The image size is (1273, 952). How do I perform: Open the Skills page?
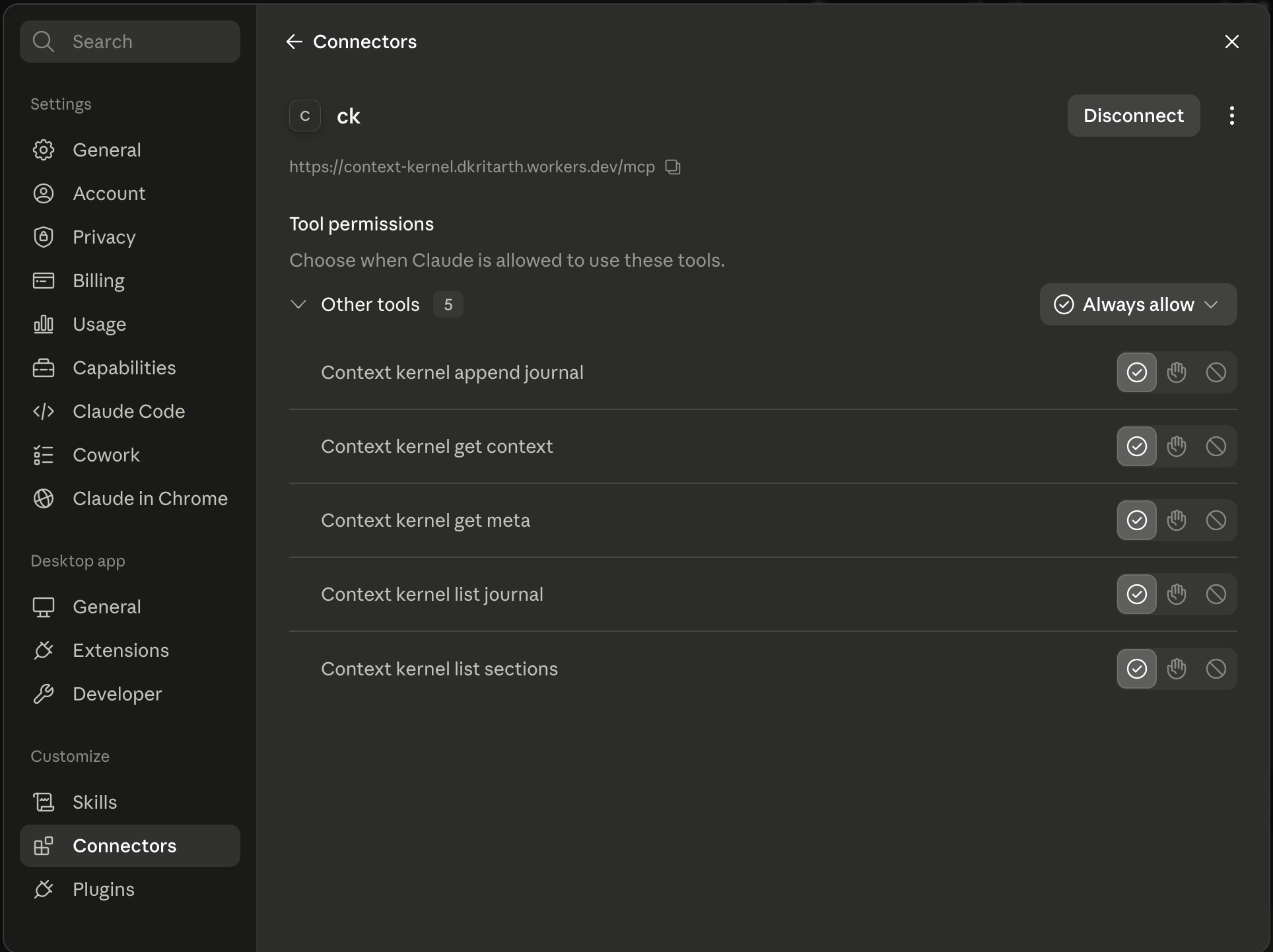(x=129, y=802)
